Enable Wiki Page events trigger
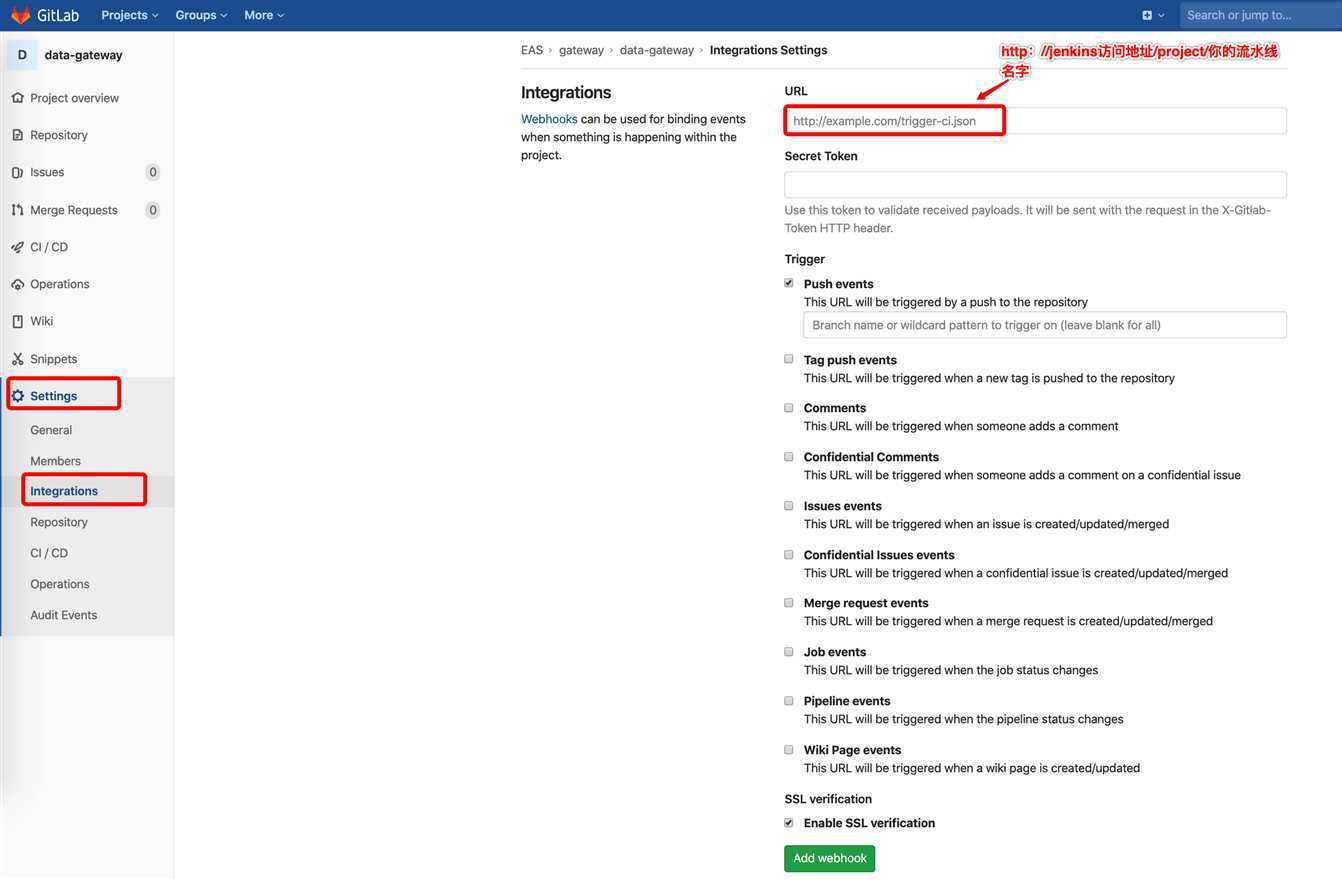 (x=789, y=750)
